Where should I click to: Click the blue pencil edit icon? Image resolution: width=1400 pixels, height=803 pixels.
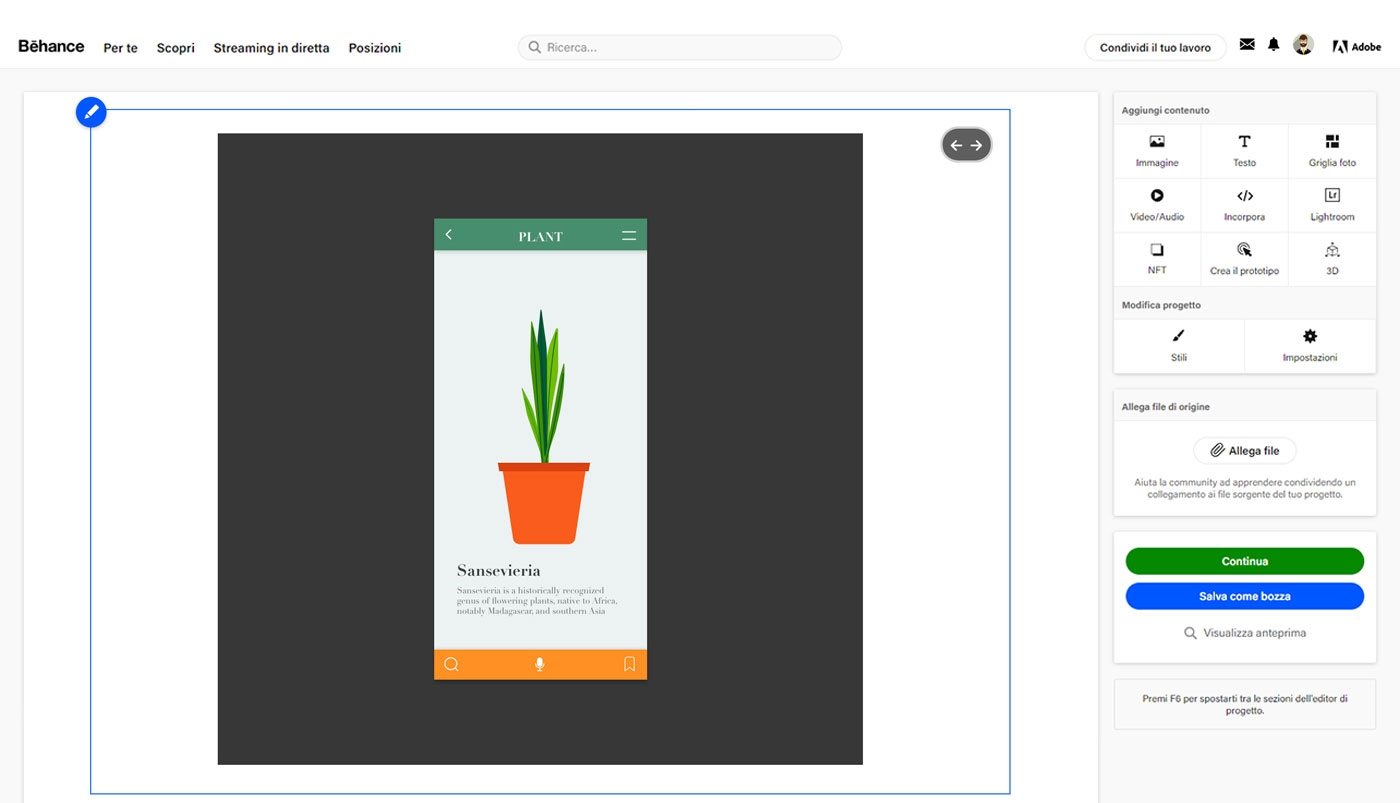[91, 112]
